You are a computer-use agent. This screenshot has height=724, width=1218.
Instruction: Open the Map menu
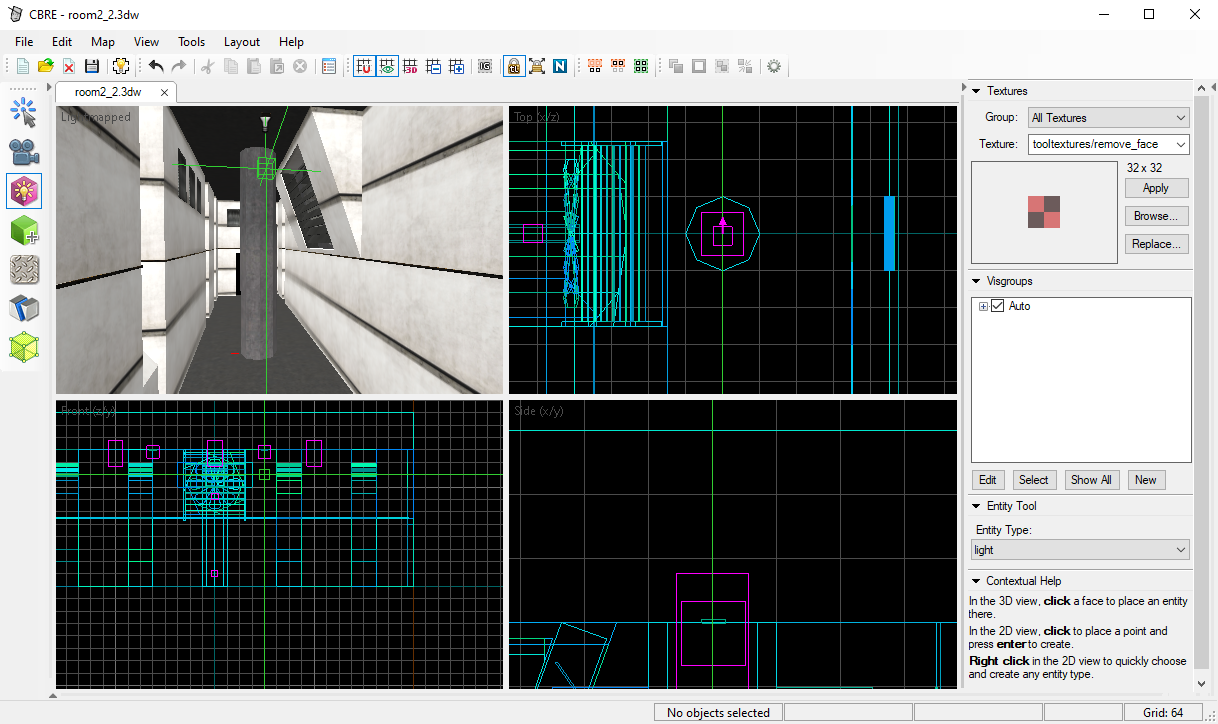102,42
